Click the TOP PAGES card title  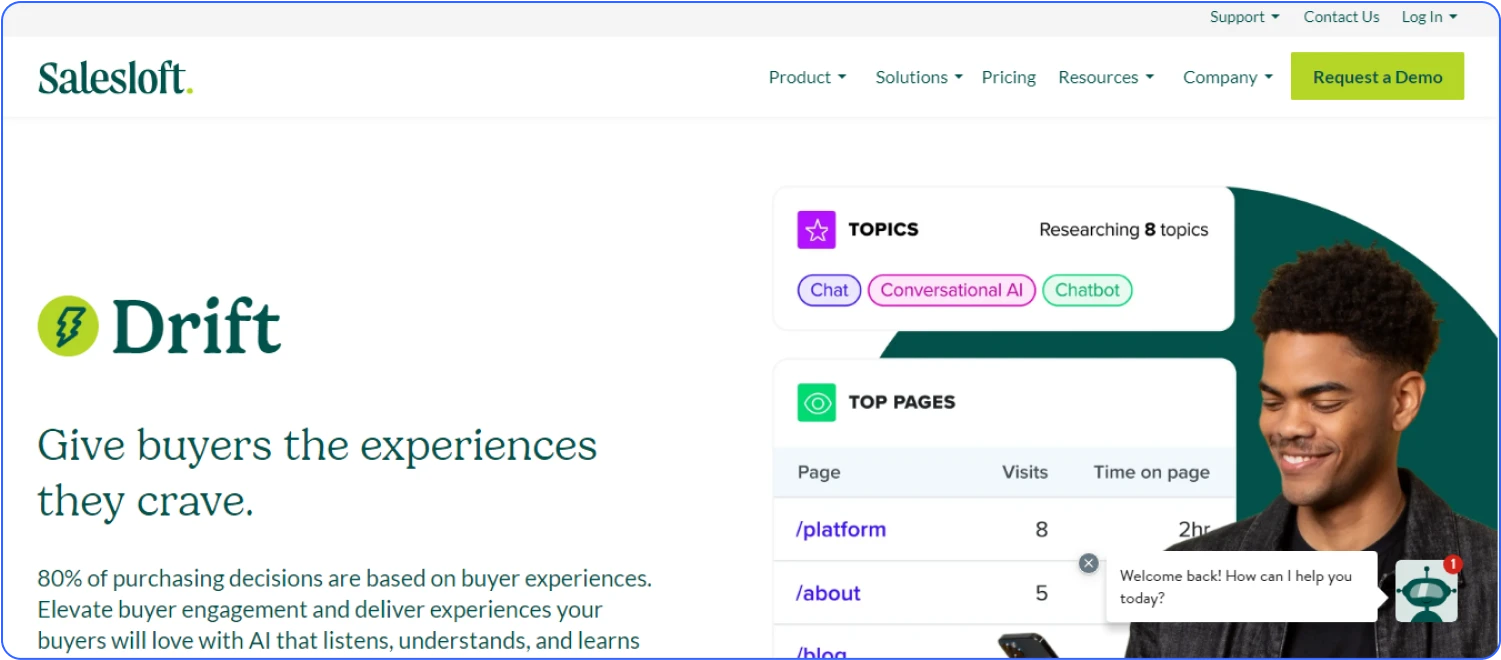(x=901, y=402)
